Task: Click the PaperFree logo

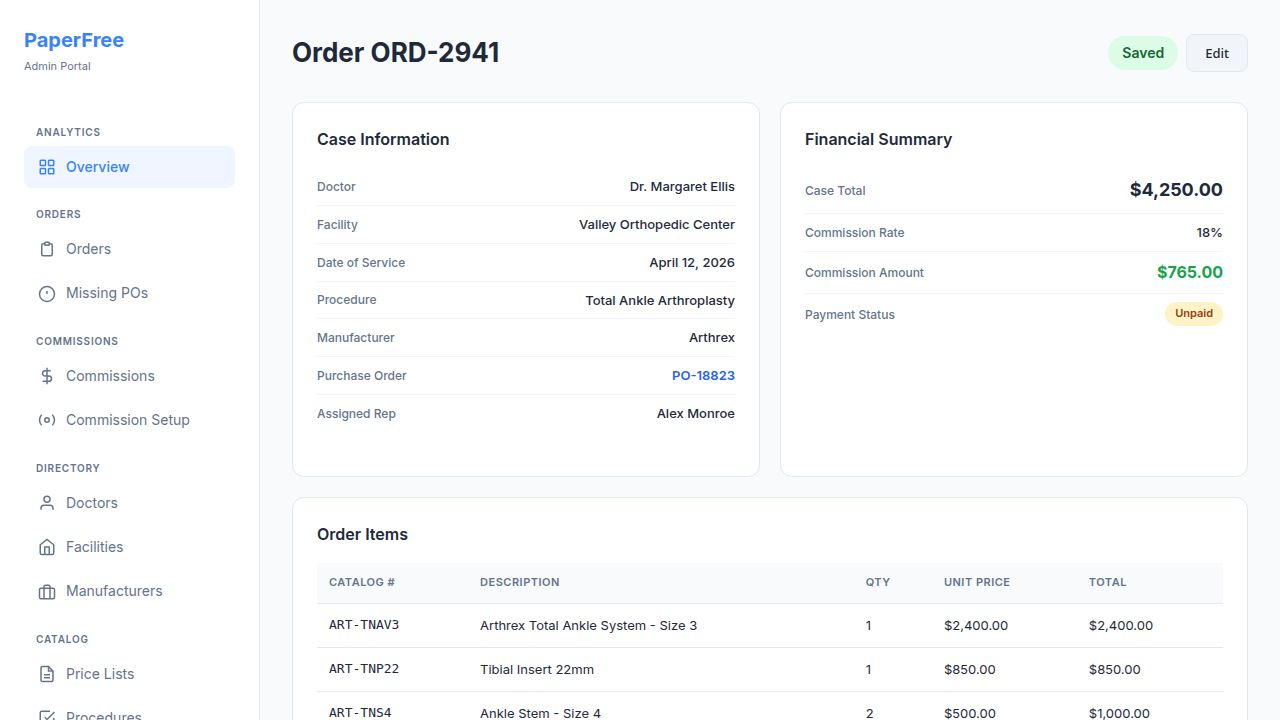Action: pyautogui.click(x=74, y=41)
